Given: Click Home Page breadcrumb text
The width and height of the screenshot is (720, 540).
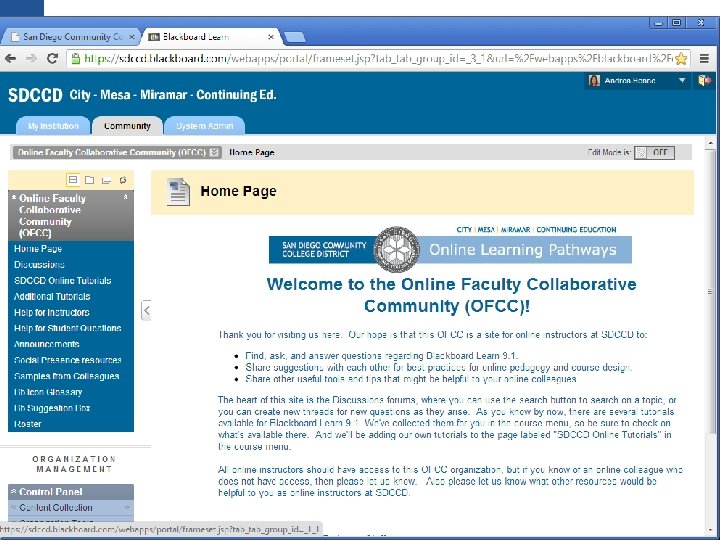Looking at the screenshot, I should (252, 152).
